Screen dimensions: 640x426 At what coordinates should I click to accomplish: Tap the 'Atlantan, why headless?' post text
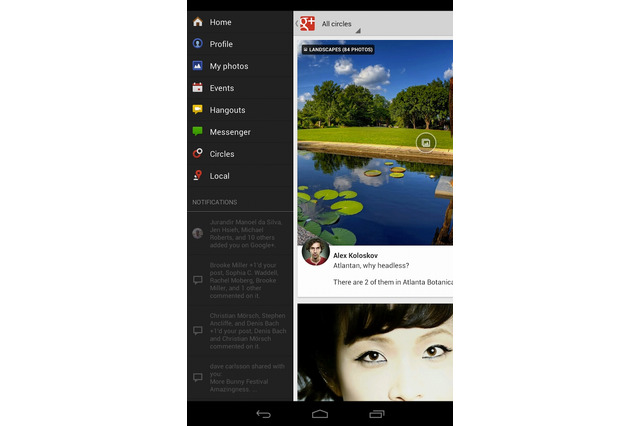[x=371, y=266]
